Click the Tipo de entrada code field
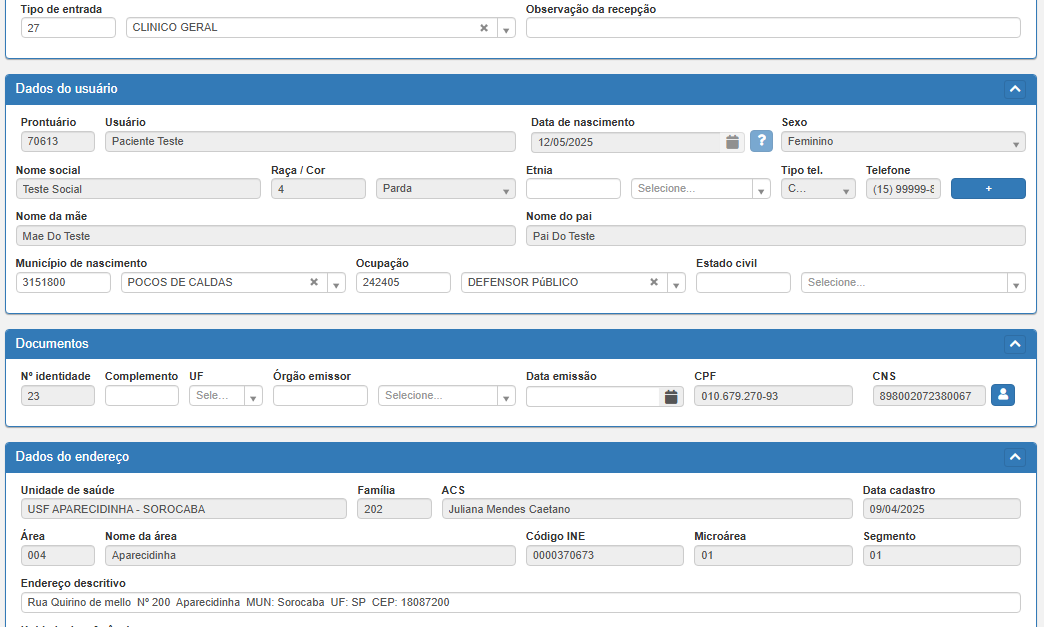This screenshot has height=627, width=1044. (68, 28)
